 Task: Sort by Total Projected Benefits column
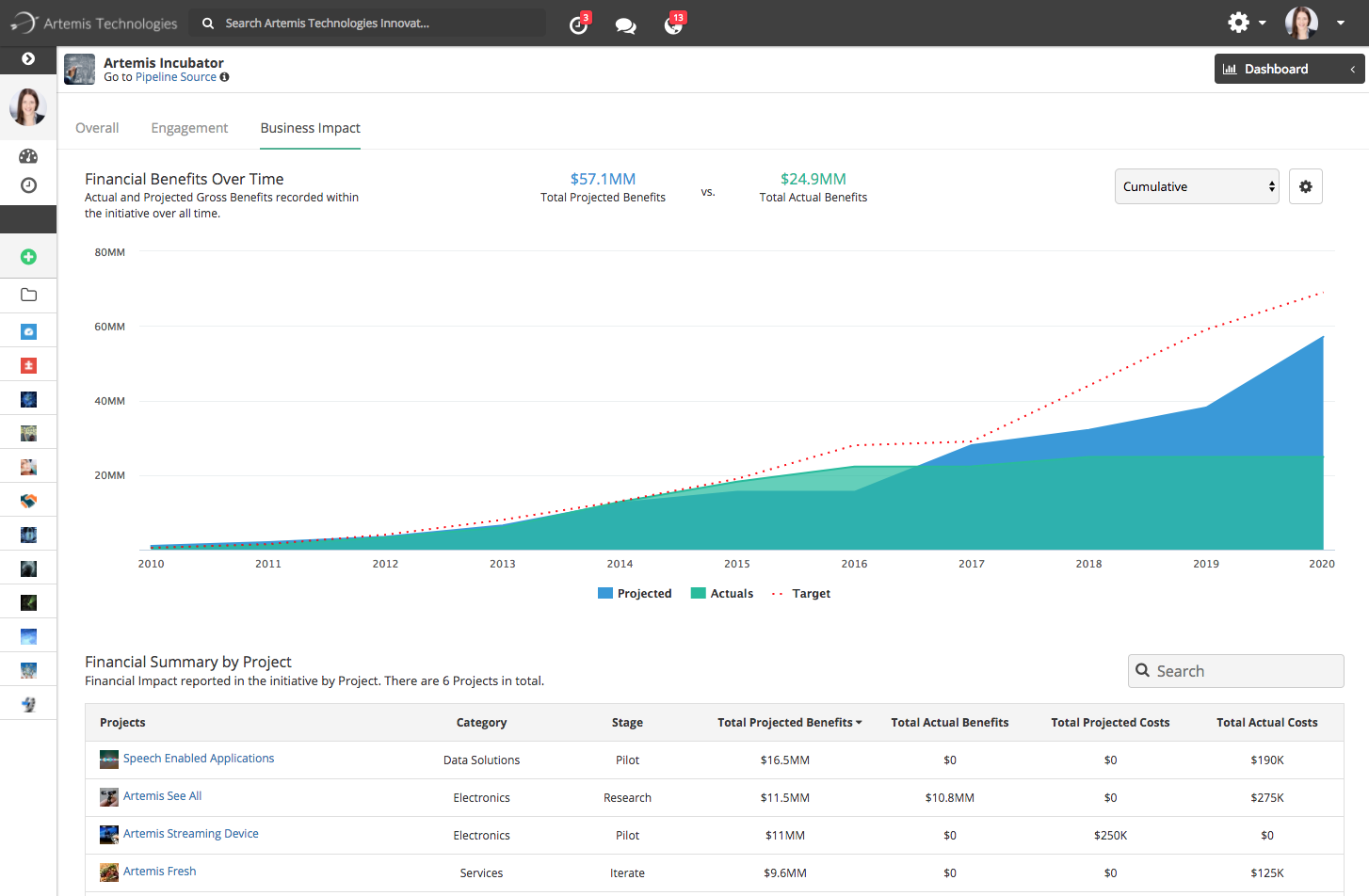point(789,723)
